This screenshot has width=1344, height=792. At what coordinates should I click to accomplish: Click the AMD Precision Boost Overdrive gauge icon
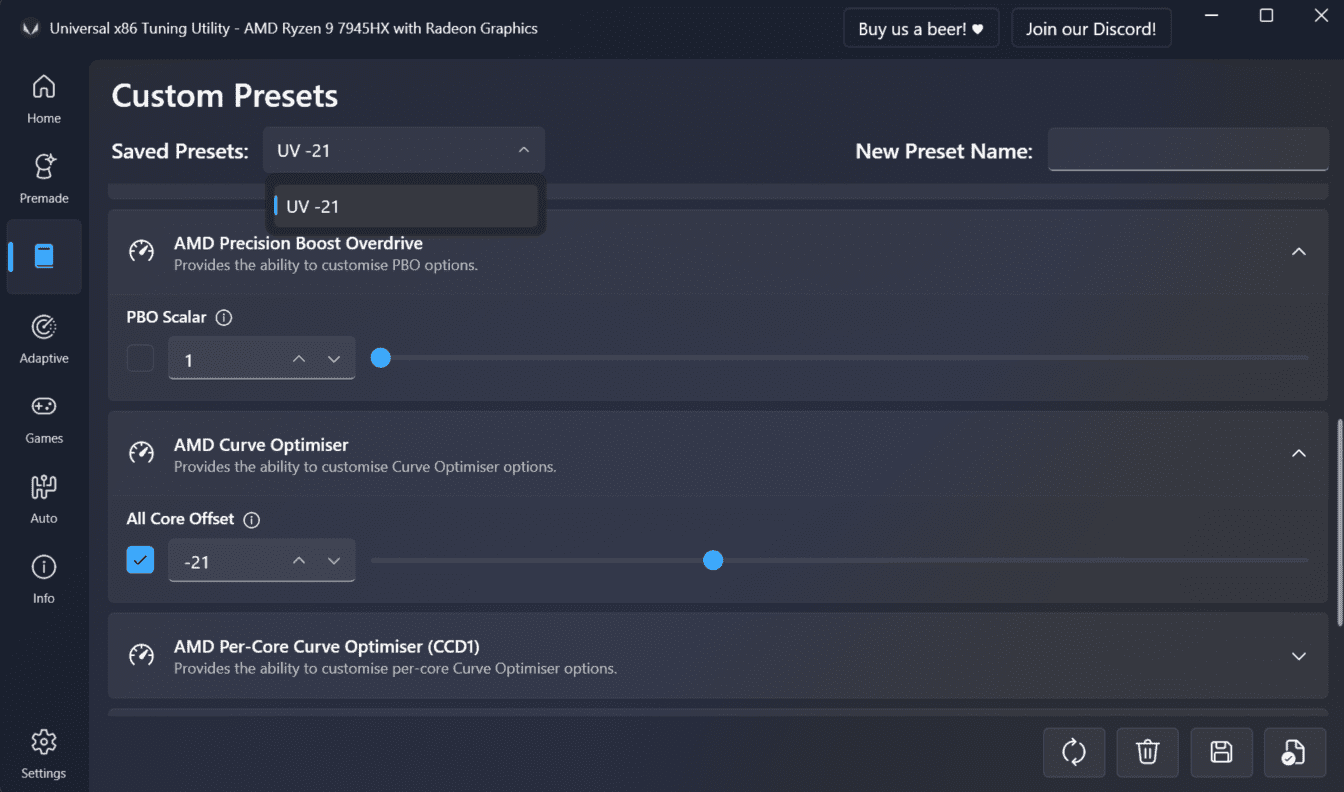(x=142, y=252)
